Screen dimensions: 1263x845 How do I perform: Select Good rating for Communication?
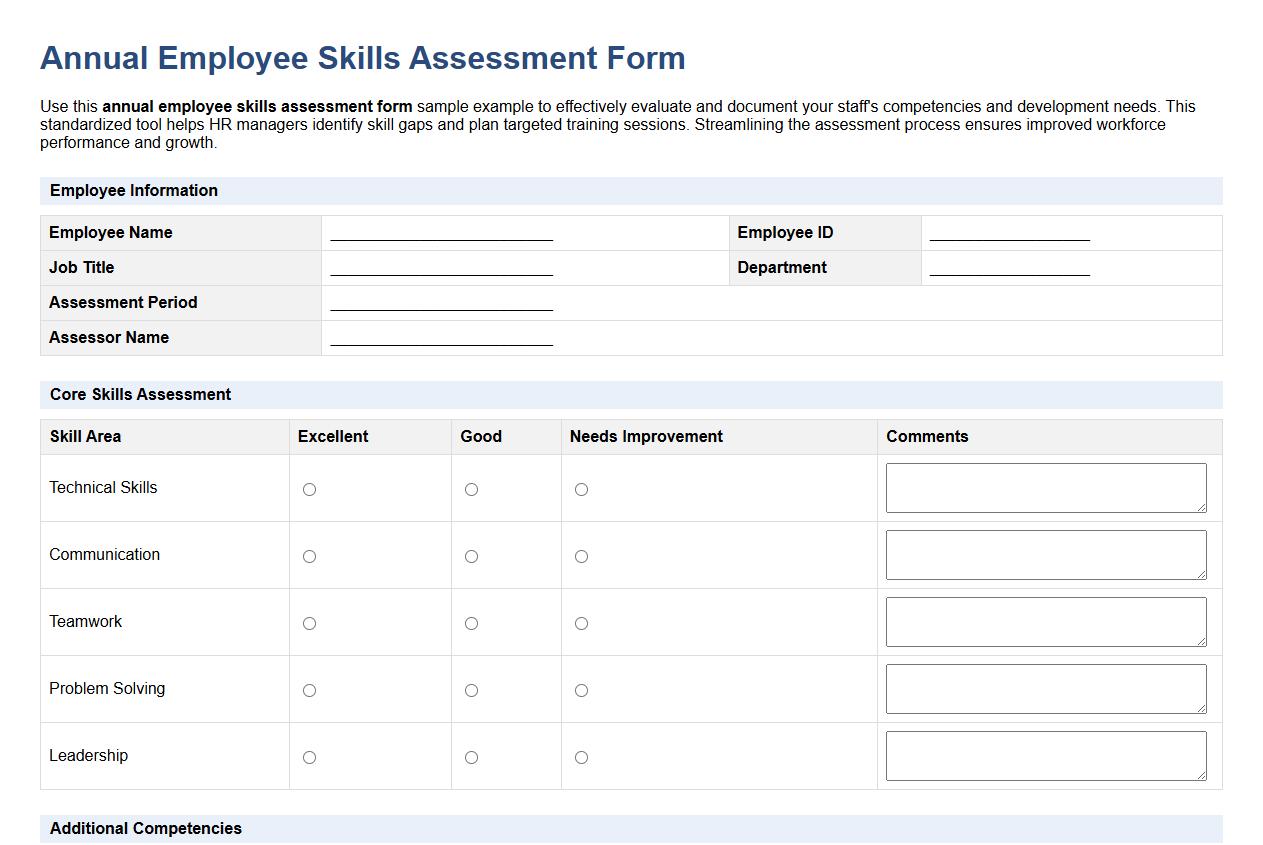click(x=471, y=556)
